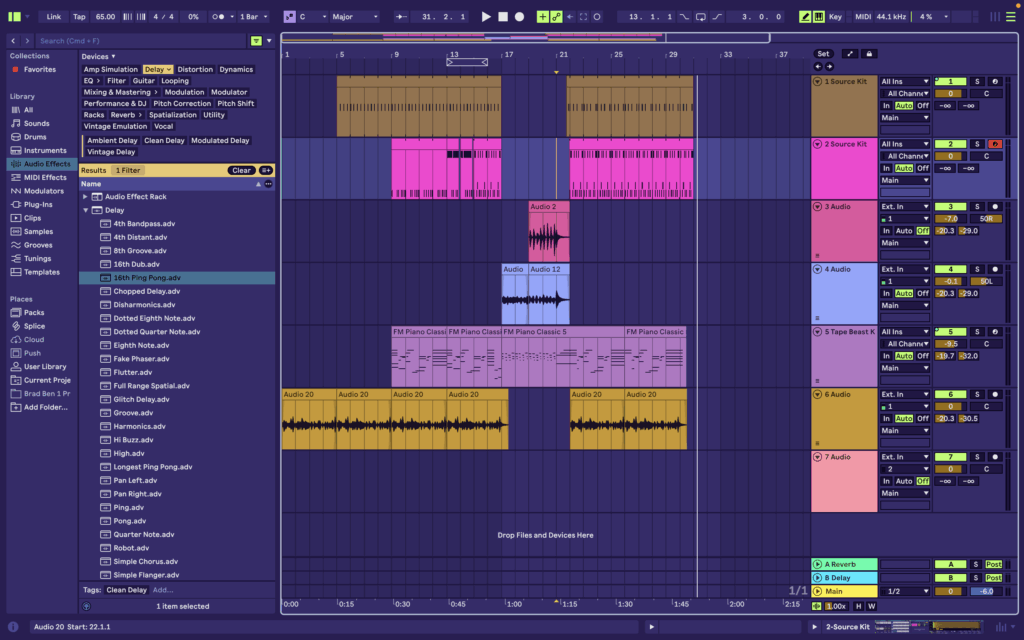Click the Tap tempo button
1024x640 pixels.
pyautogui.click(x=79, y=17)
